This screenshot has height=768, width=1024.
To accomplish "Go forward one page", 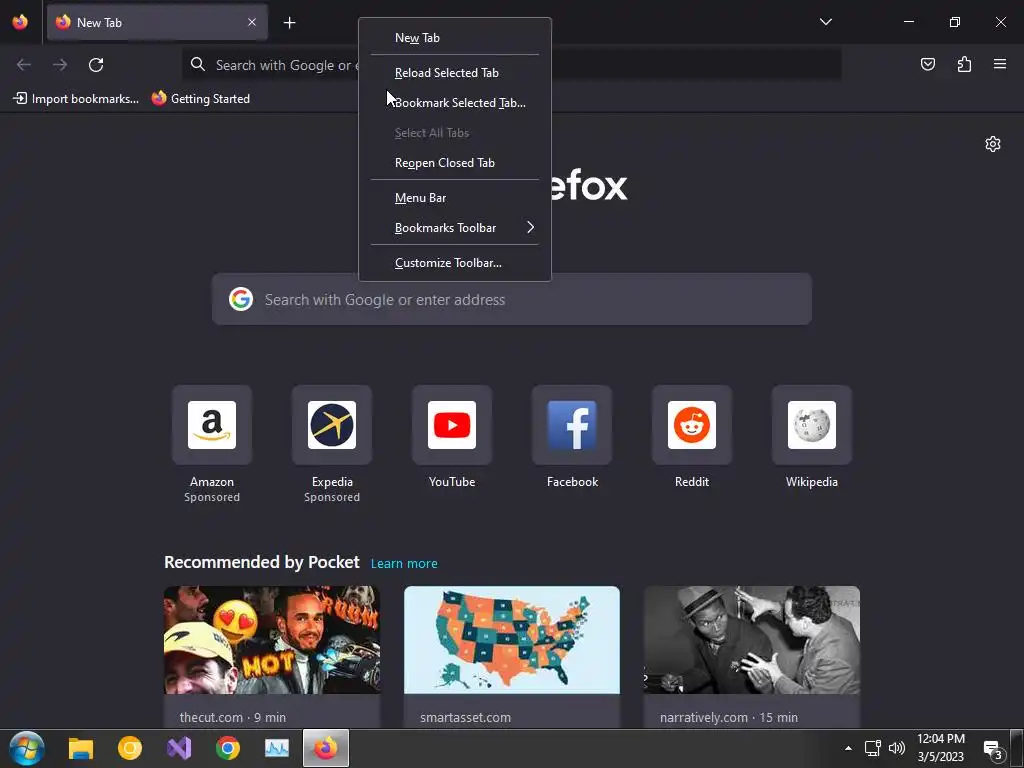I will click(60, 65).
